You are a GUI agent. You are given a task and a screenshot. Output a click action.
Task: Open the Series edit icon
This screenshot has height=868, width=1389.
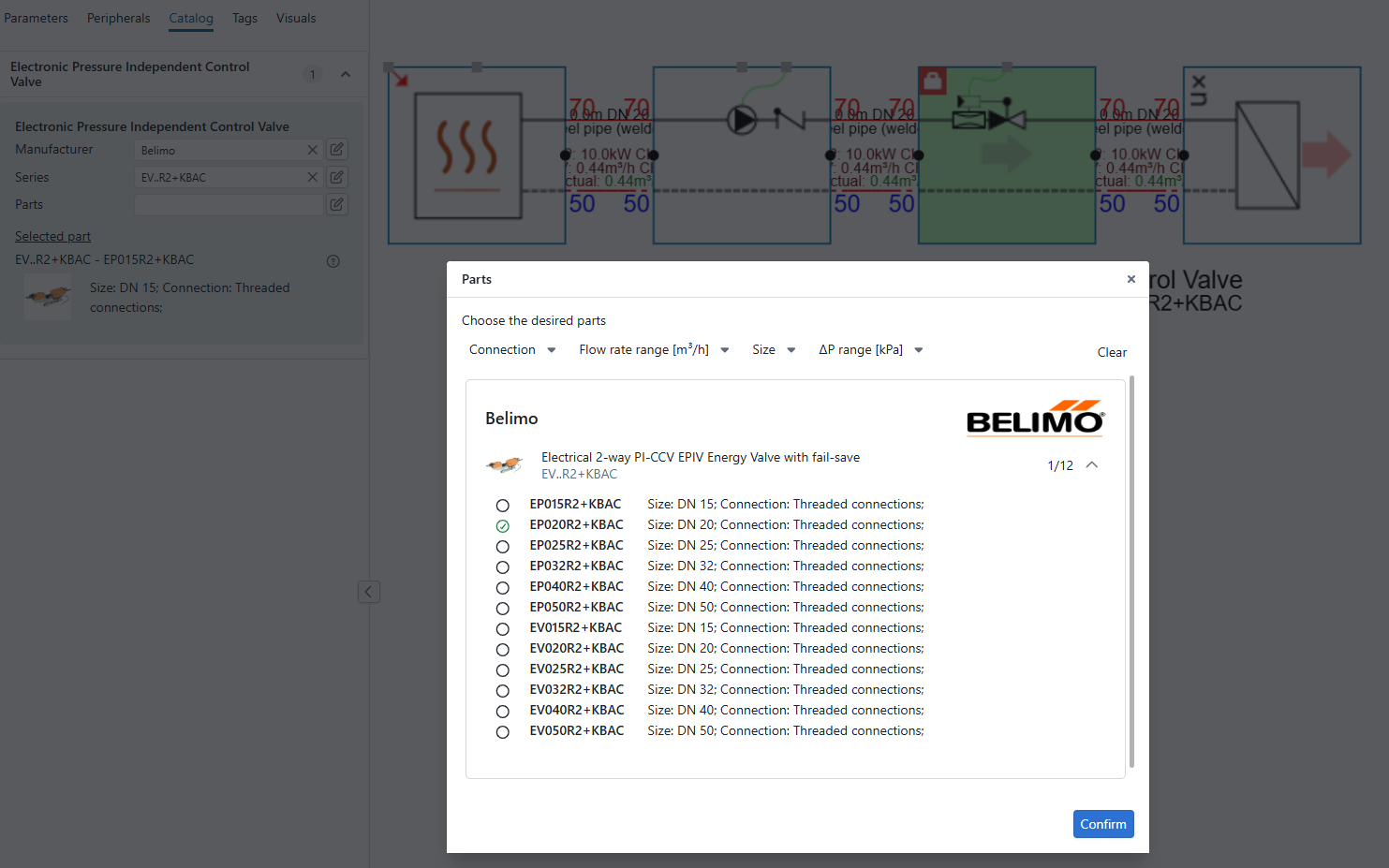[337, 177]
